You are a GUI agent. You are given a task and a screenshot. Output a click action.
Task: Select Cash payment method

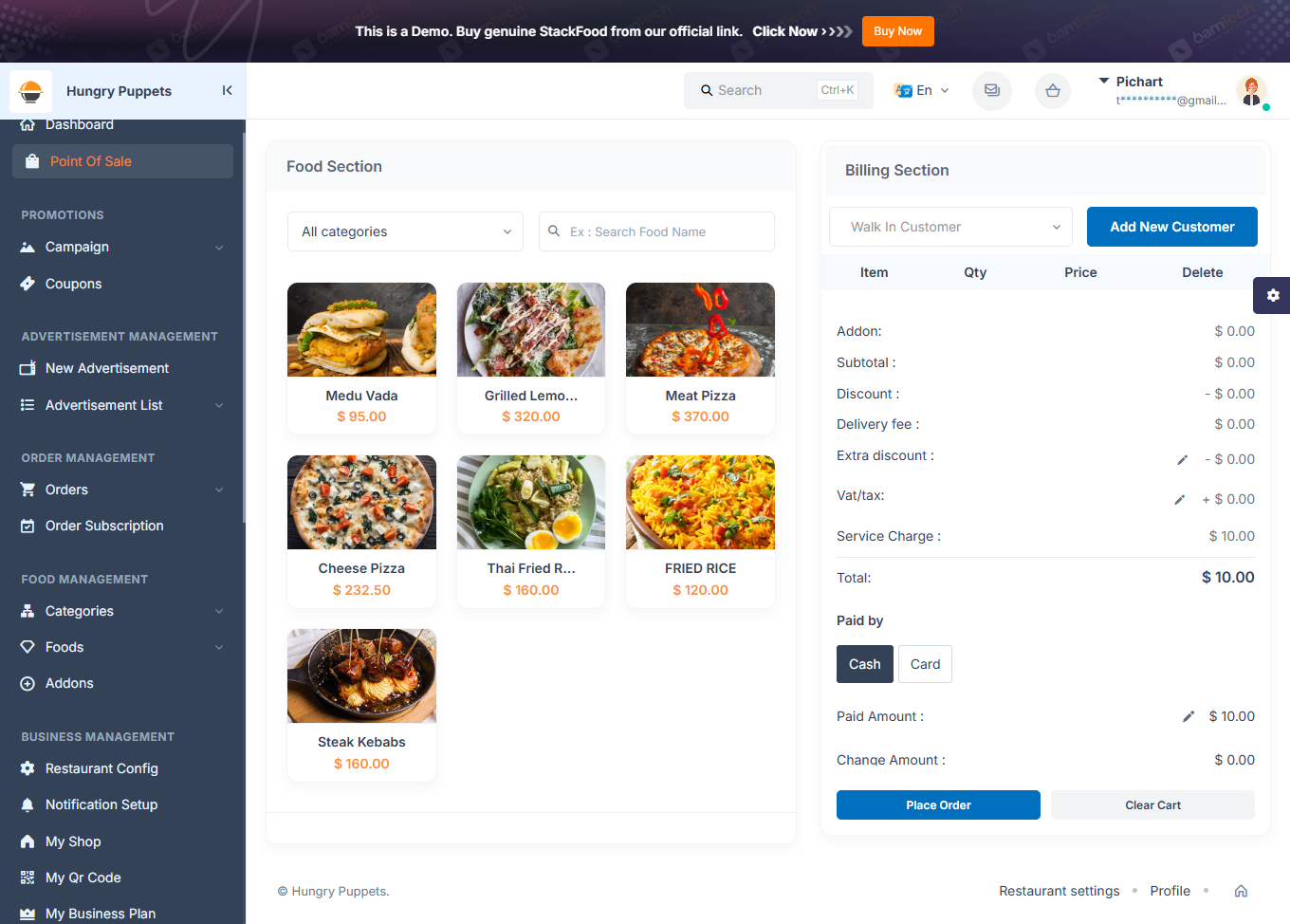[865, 664]
